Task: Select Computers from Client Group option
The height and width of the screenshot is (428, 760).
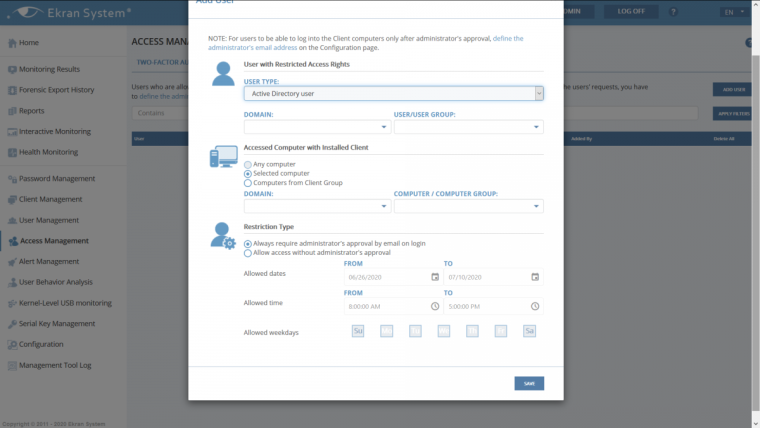Action: click(247, 183)
